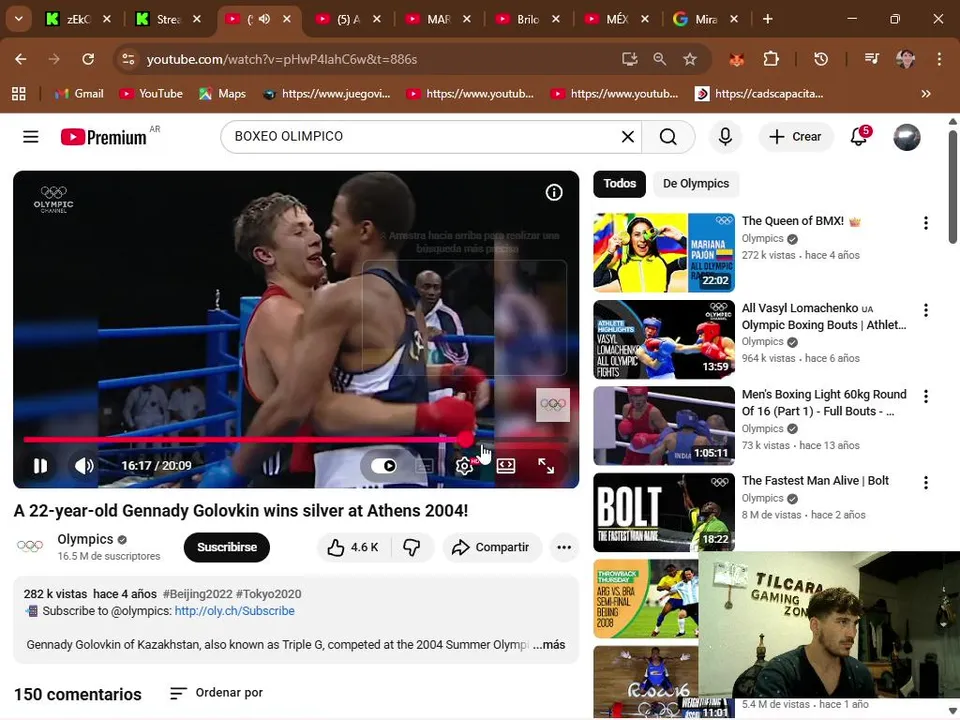
Task: Open options for All Vasyl Lomachenko video
Action: tap(926, 310)
